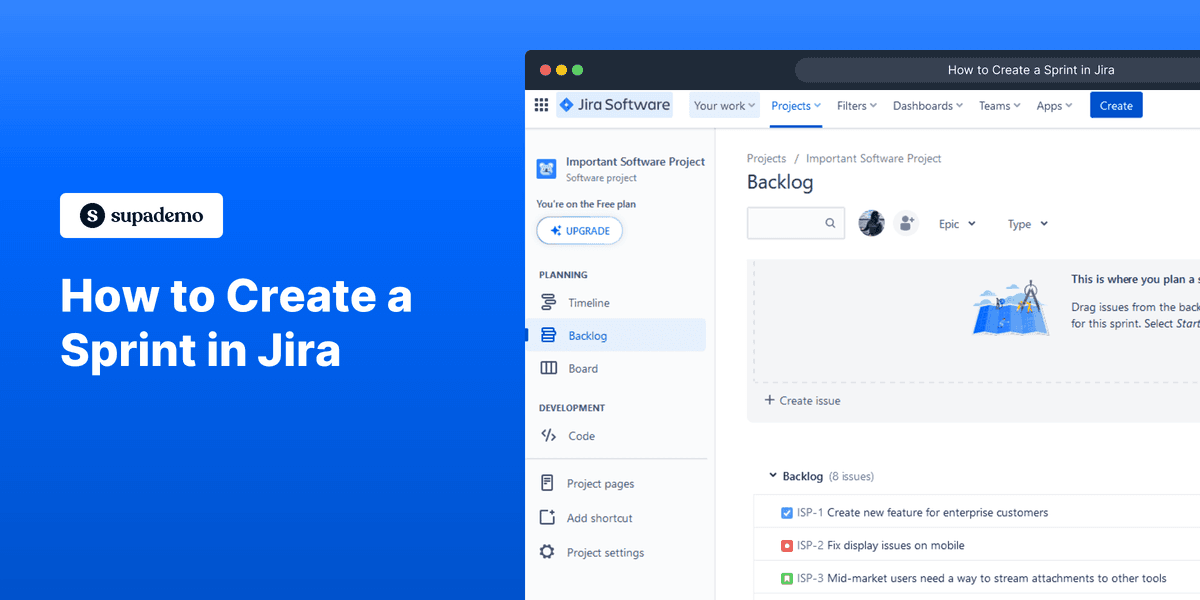Open the Epic filter dropdown
Screen dimensions: 1200x600
[956, 223]
